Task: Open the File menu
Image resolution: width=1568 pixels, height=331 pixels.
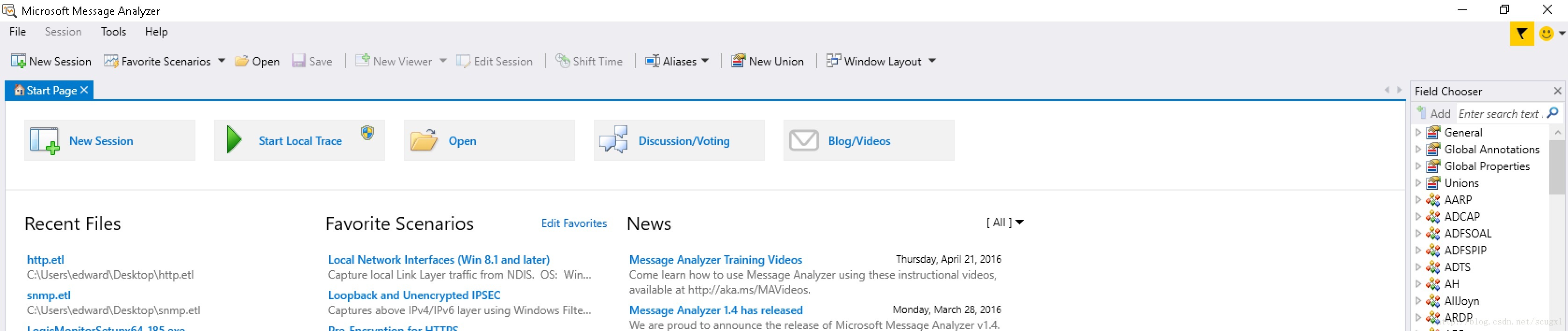Action: point(18,32)
